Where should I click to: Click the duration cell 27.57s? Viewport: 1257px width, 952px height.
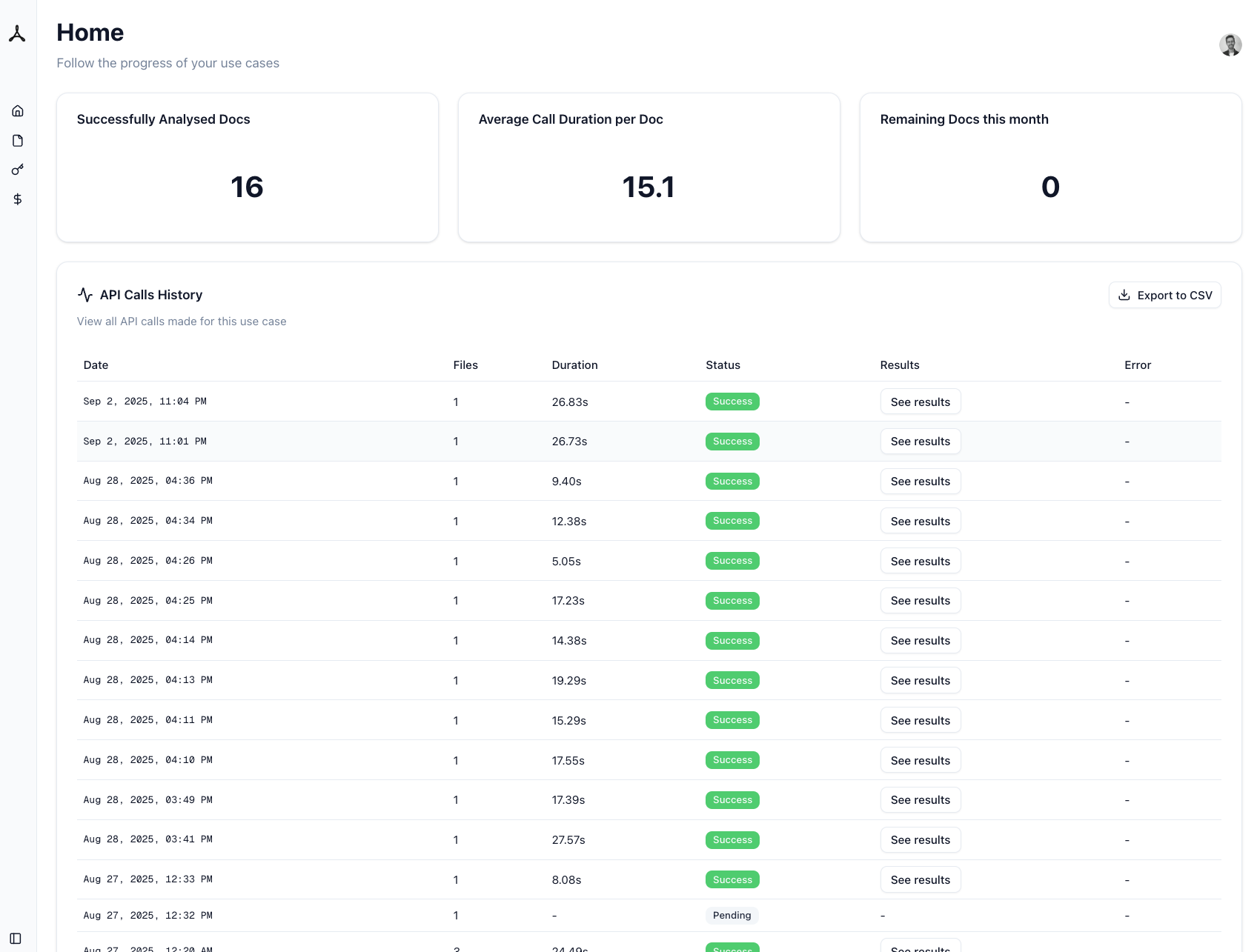pyautogui.click(x=568, y=840)
